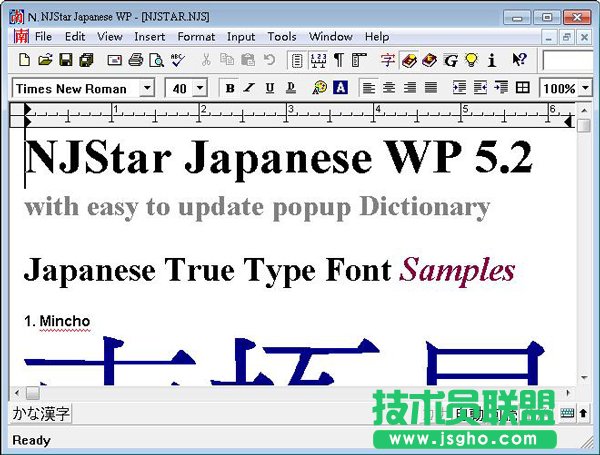Click the Print icon in toolbar
600x455 pixels.
click(135, 61)
